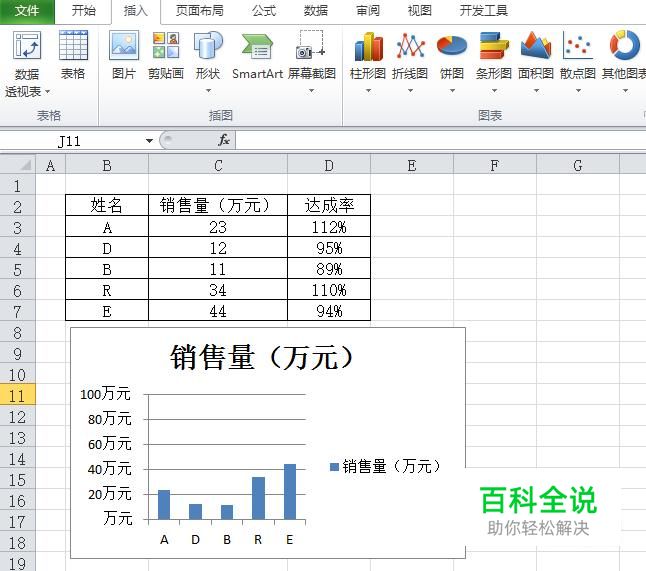Image resolution: width=646 pixels, height=571 pixels.
Task: Click the fx insert function button
Action: pyautogui.click(x=224, y=140)
